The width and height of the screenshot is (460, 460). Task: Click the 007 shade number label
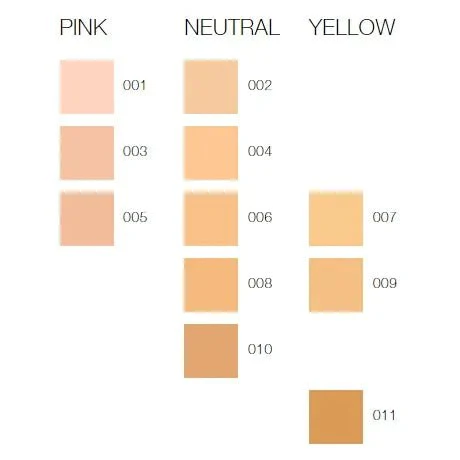point(384,217)
